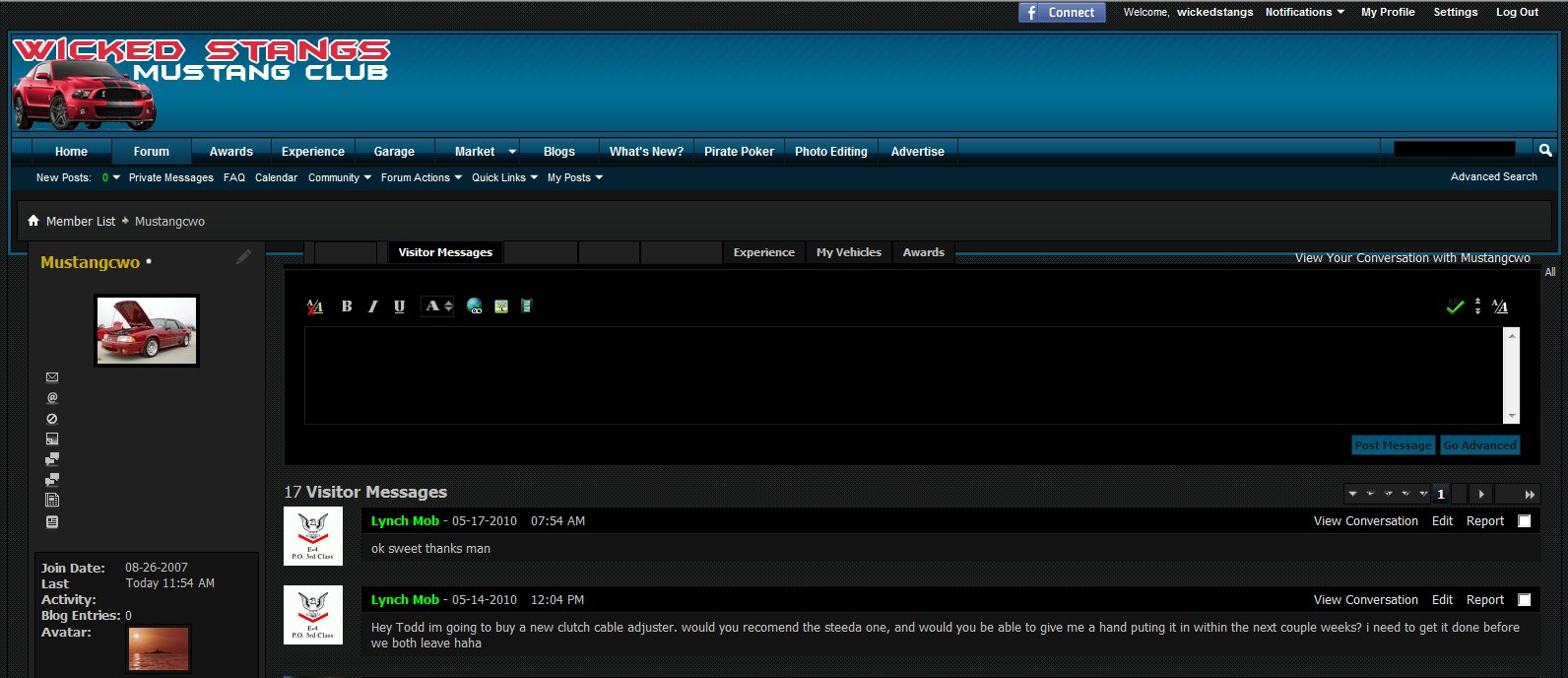Viewport: 1568px width, 678px height.
Task: Open the Garage navigation tab
Action: pos(394,152)
